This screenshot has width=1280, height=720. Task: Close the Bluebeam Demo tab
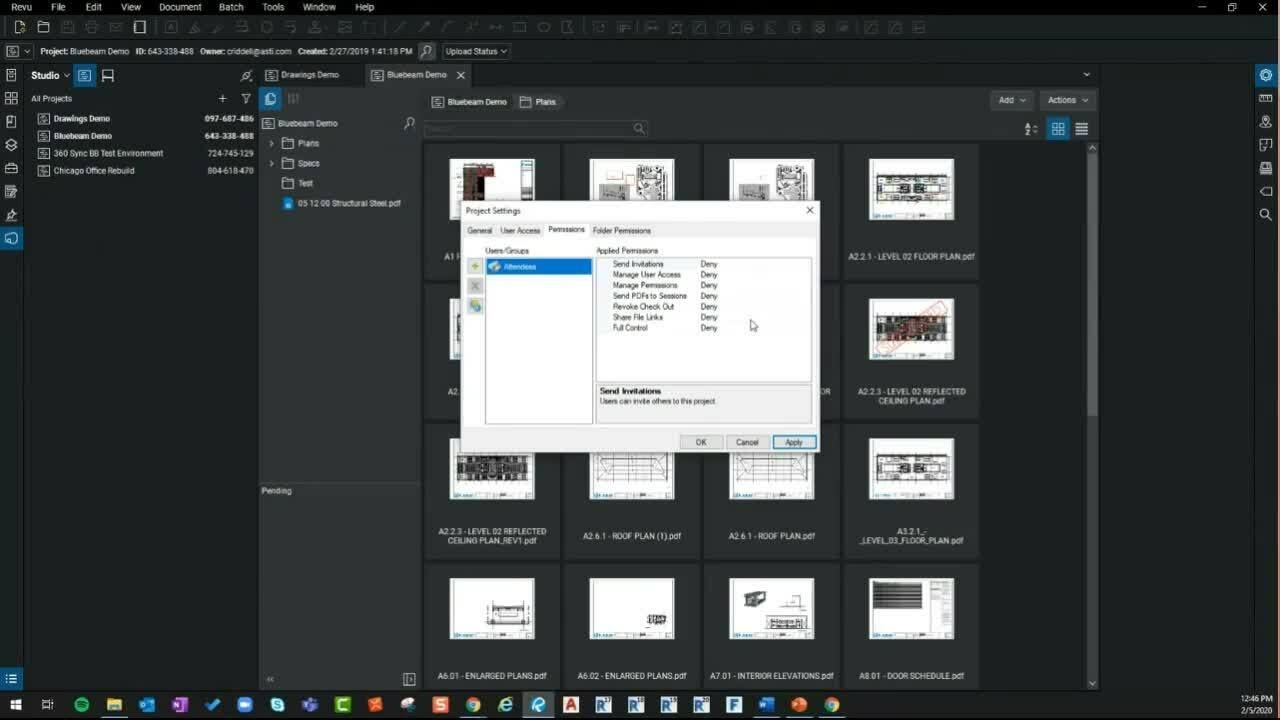pos(461,75)
